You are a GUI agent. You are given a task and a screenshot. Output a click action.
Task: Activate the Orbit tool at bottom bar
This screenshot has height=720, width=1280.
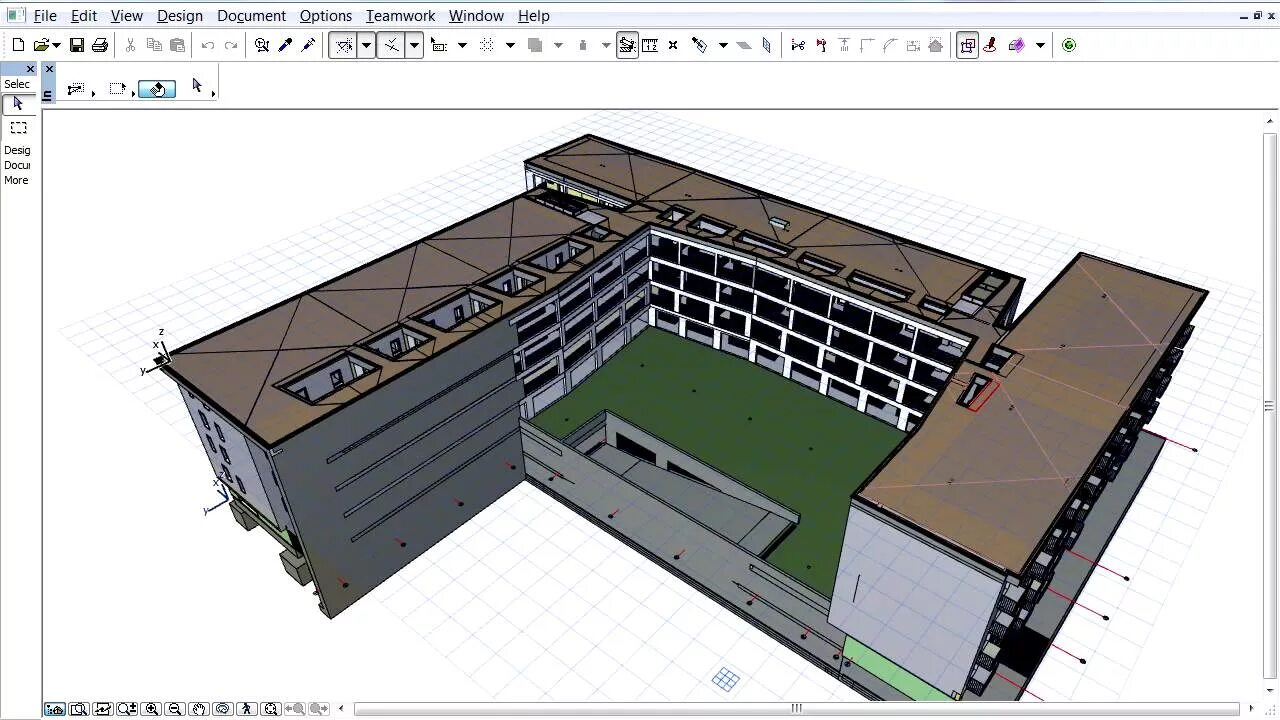[x=223, y=709]
